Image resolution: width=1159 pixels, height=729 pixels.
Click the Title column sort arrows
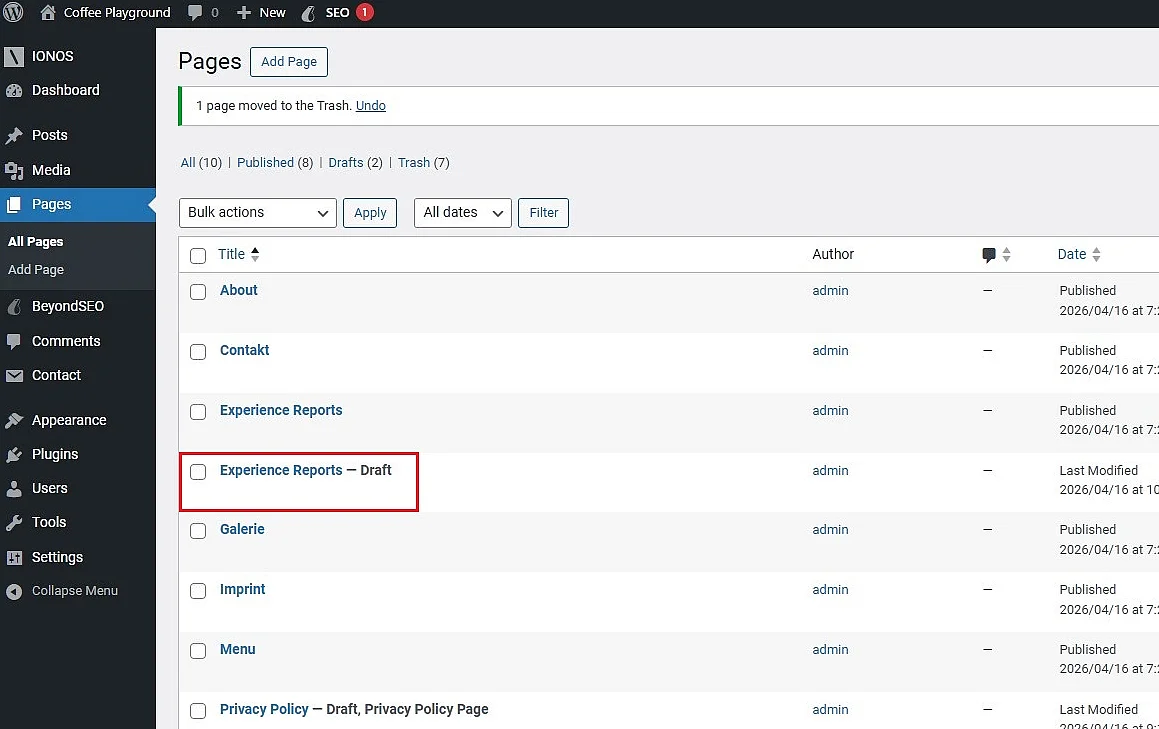pyautogui.click(x=255, y=254)
